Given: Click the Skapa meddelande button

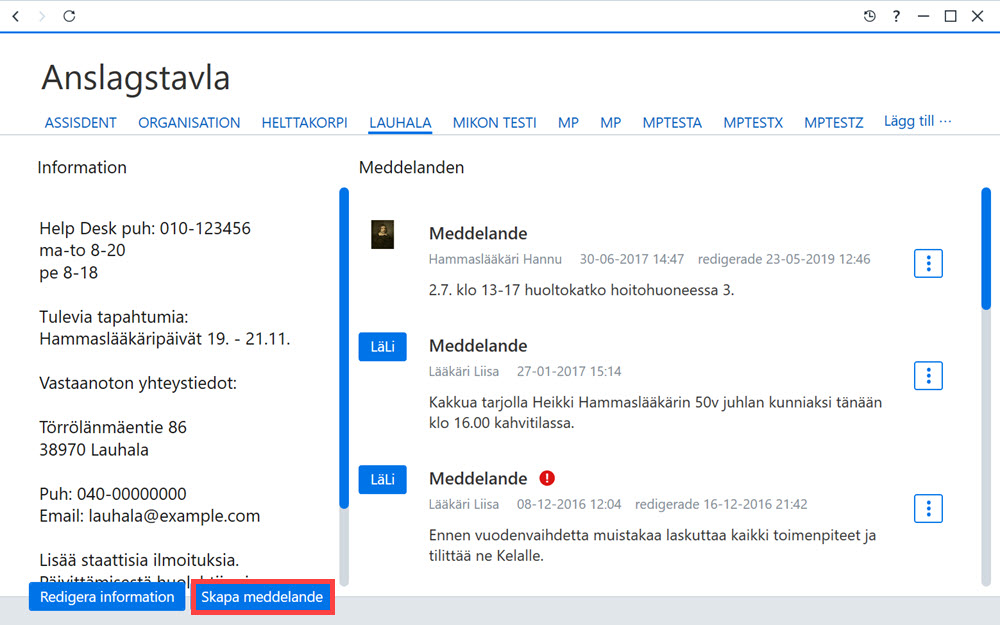Looking at the screenshot, I should pyautogui.click(x=262, y=597).
